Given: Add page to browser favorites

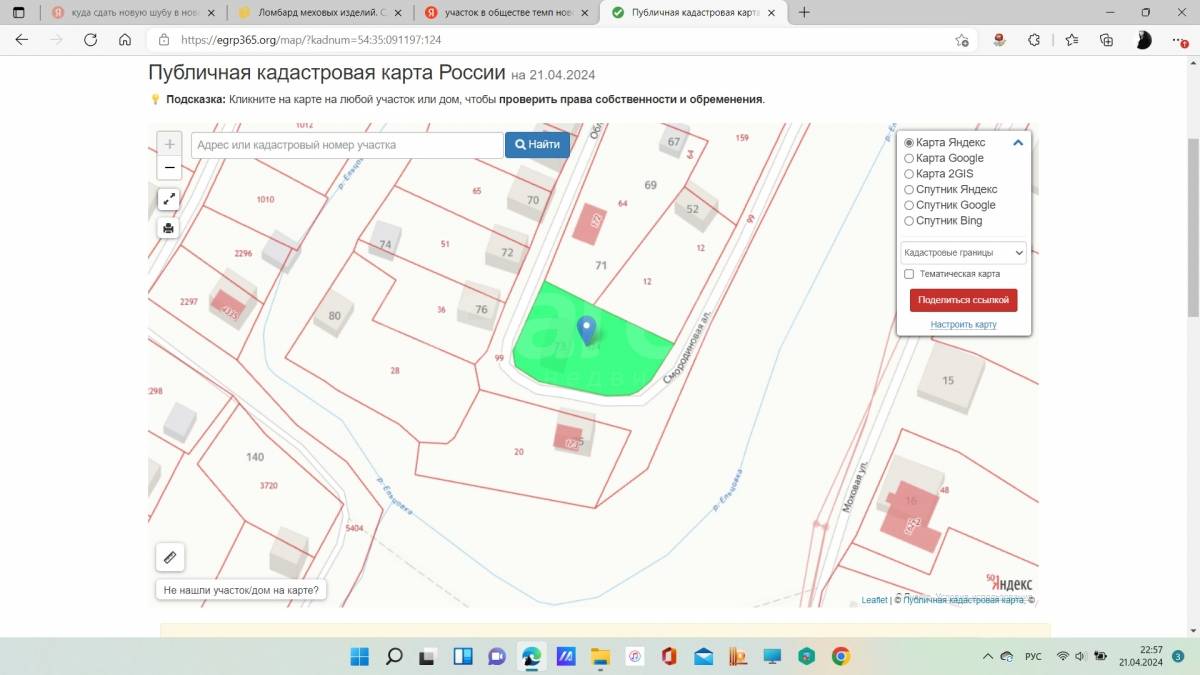Looking at the screenshot, I should pos(961,40).
